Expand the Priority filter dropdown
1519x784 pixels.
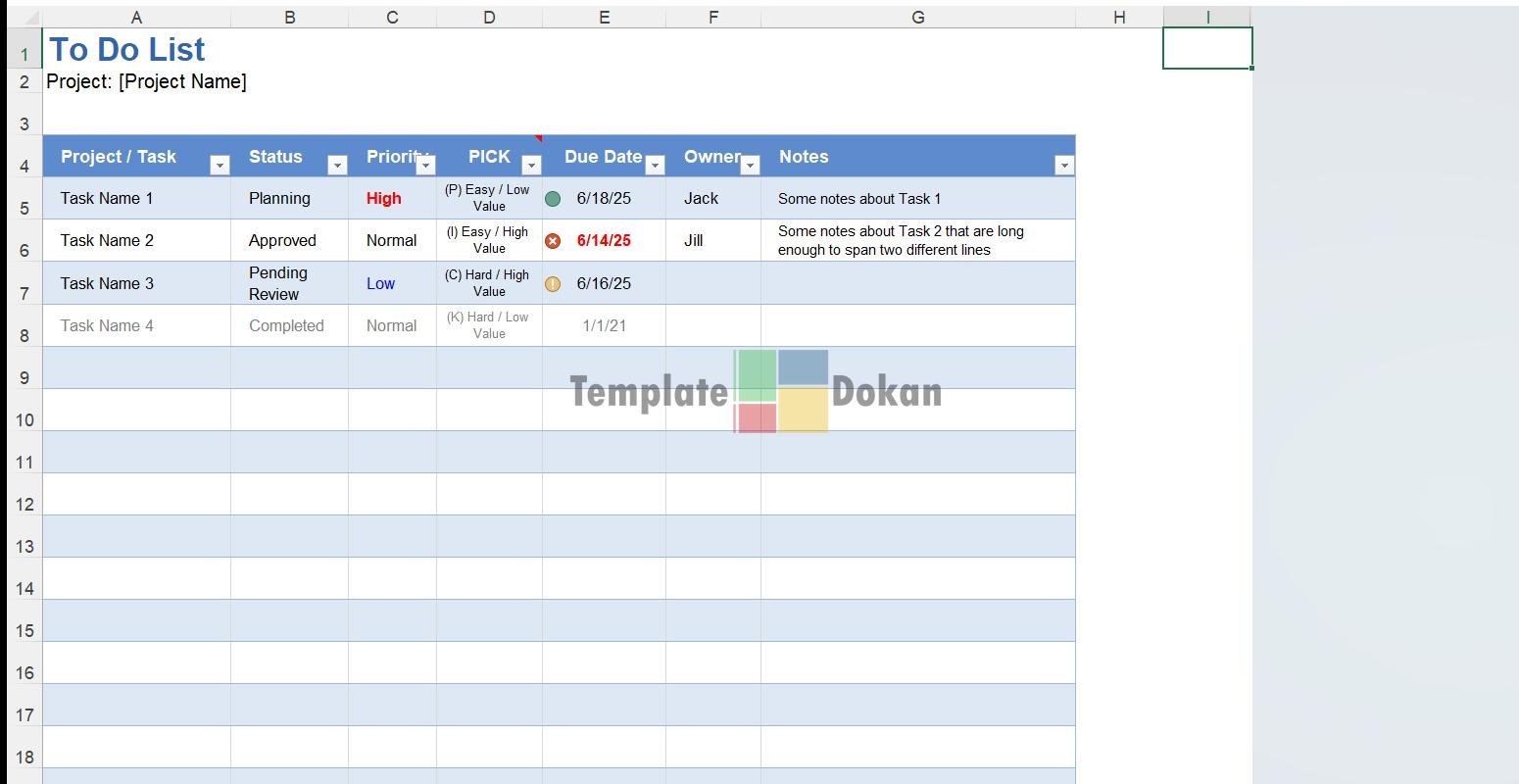point(425,166)
